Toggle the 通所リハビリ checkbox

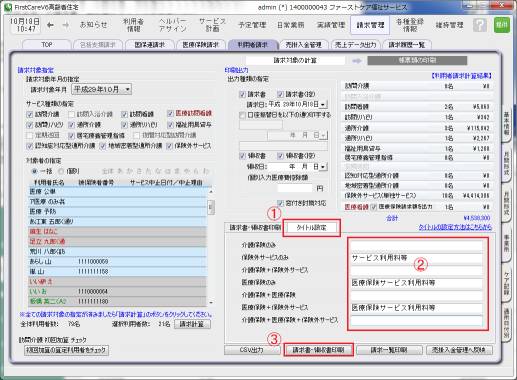point(124,125)
